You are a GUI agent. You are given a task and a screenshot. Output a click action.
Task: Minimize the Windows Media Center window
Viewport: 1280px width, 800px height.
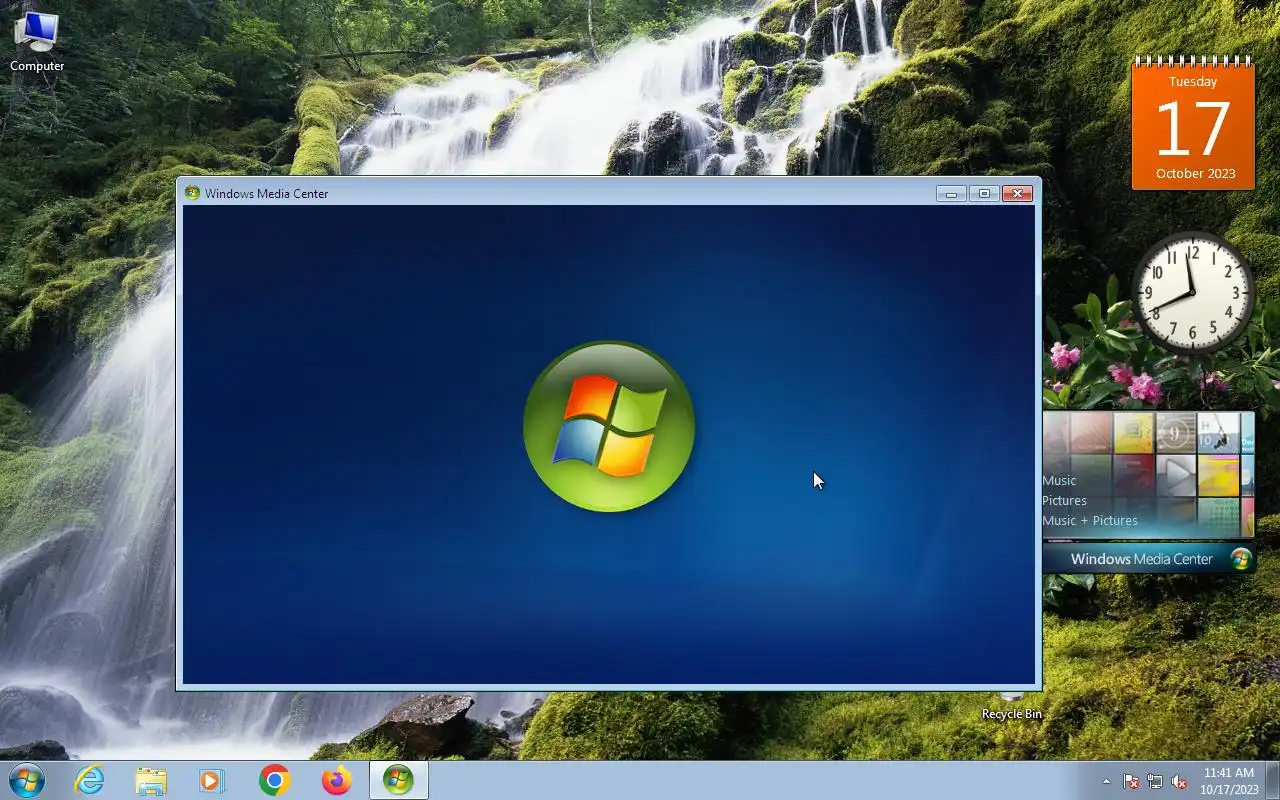pyautogui.click(x=951, y=193)
